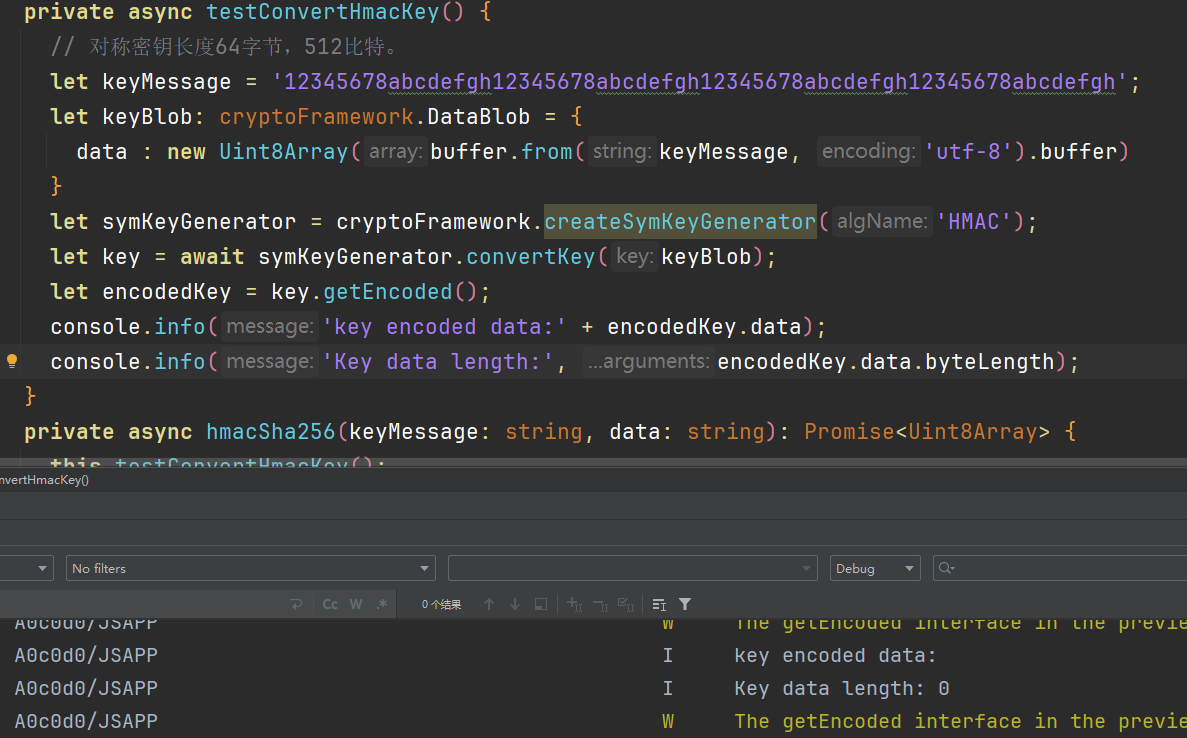Click the 'utf-8' string literal
The height and width of the screenshot is (738, 1187).
click(967, 151)
